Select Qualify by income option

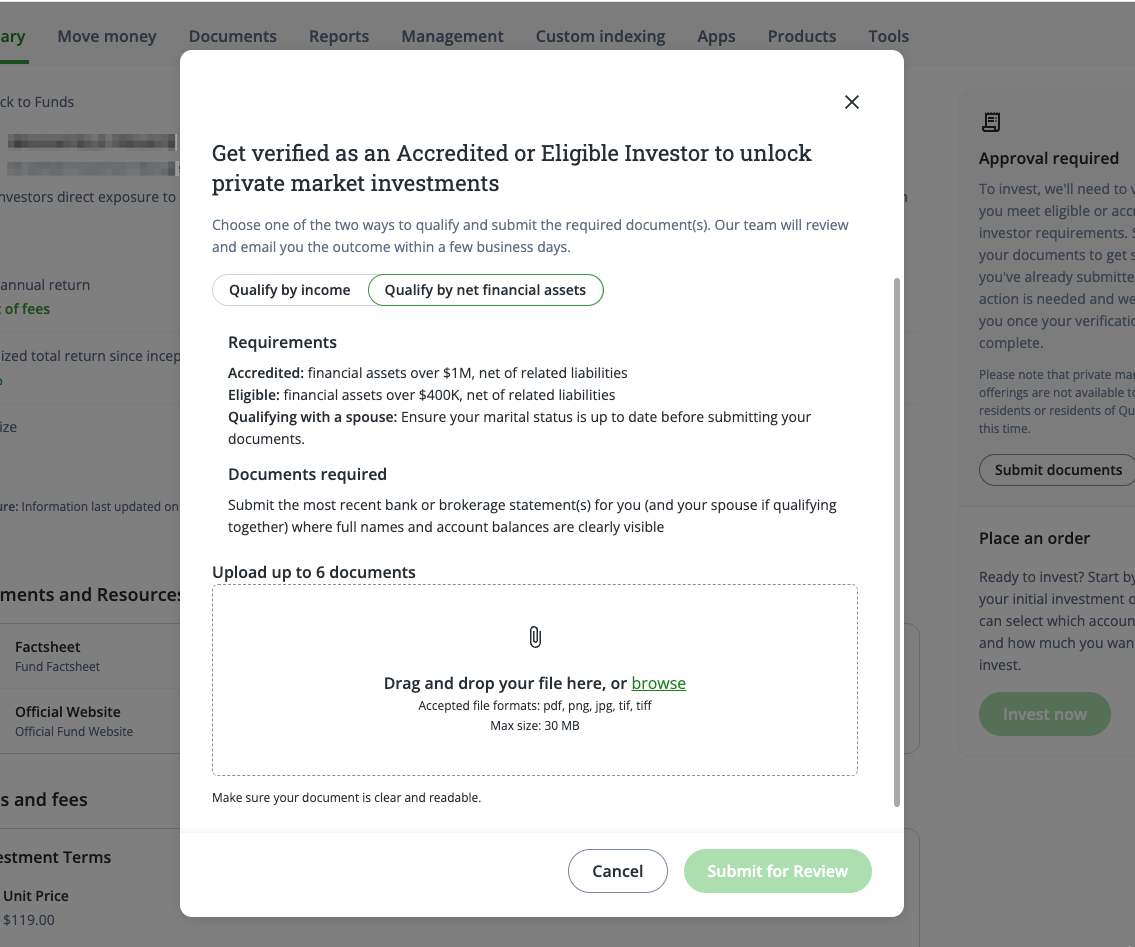(x=290, y=290)
